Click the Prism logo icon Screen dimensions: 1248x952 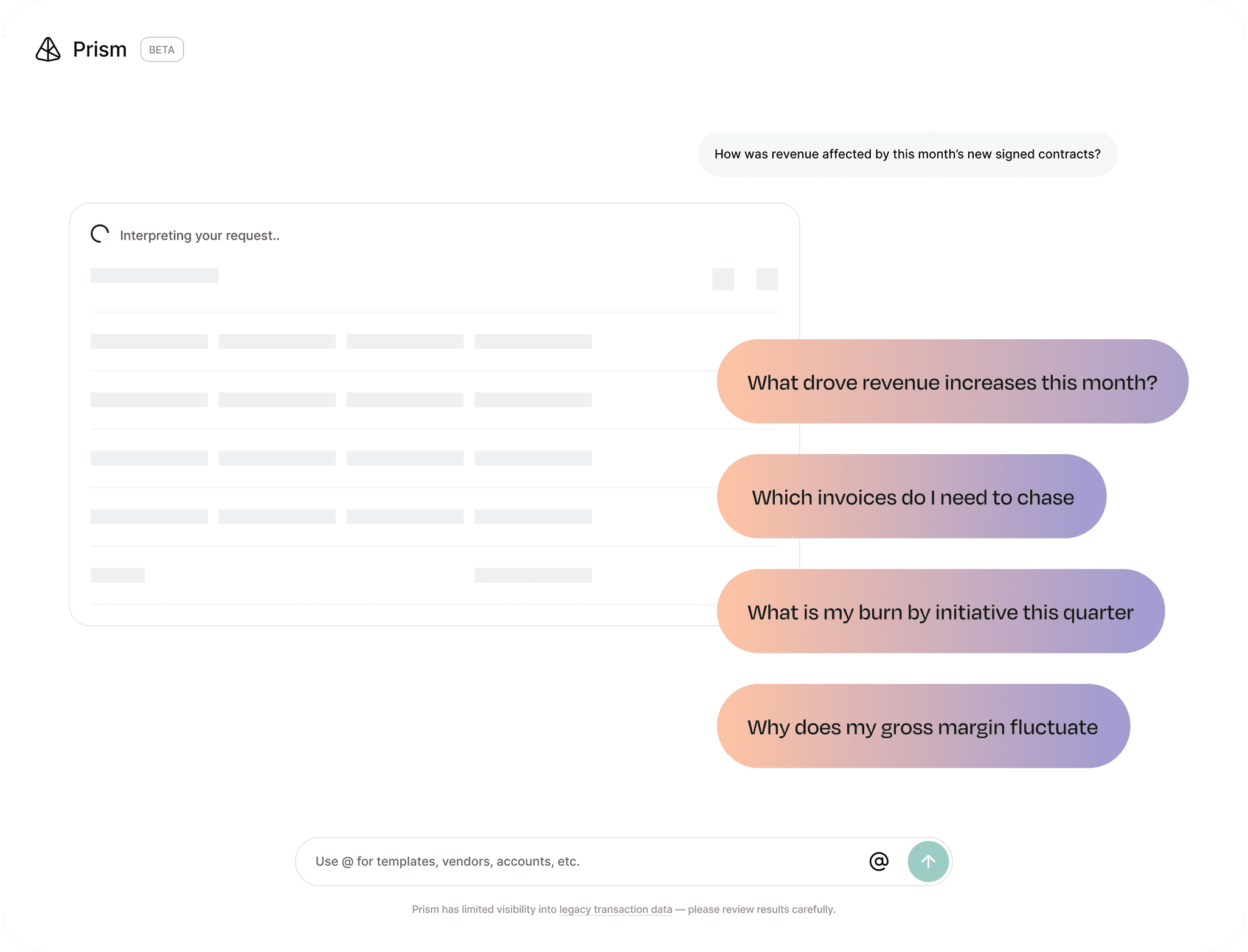[x=48, y=50]
